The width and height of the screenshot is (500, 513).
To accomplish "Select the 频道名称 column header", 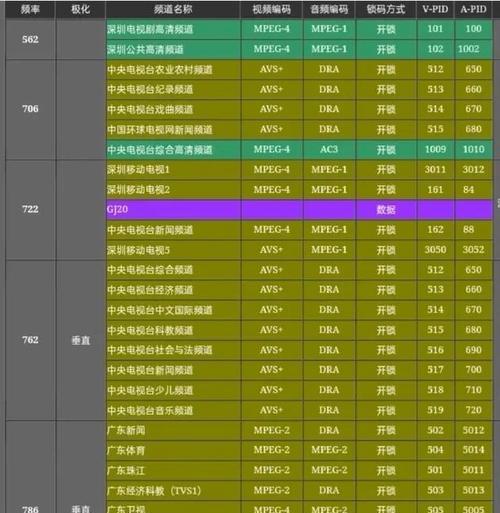I will [x=173, y=9].
